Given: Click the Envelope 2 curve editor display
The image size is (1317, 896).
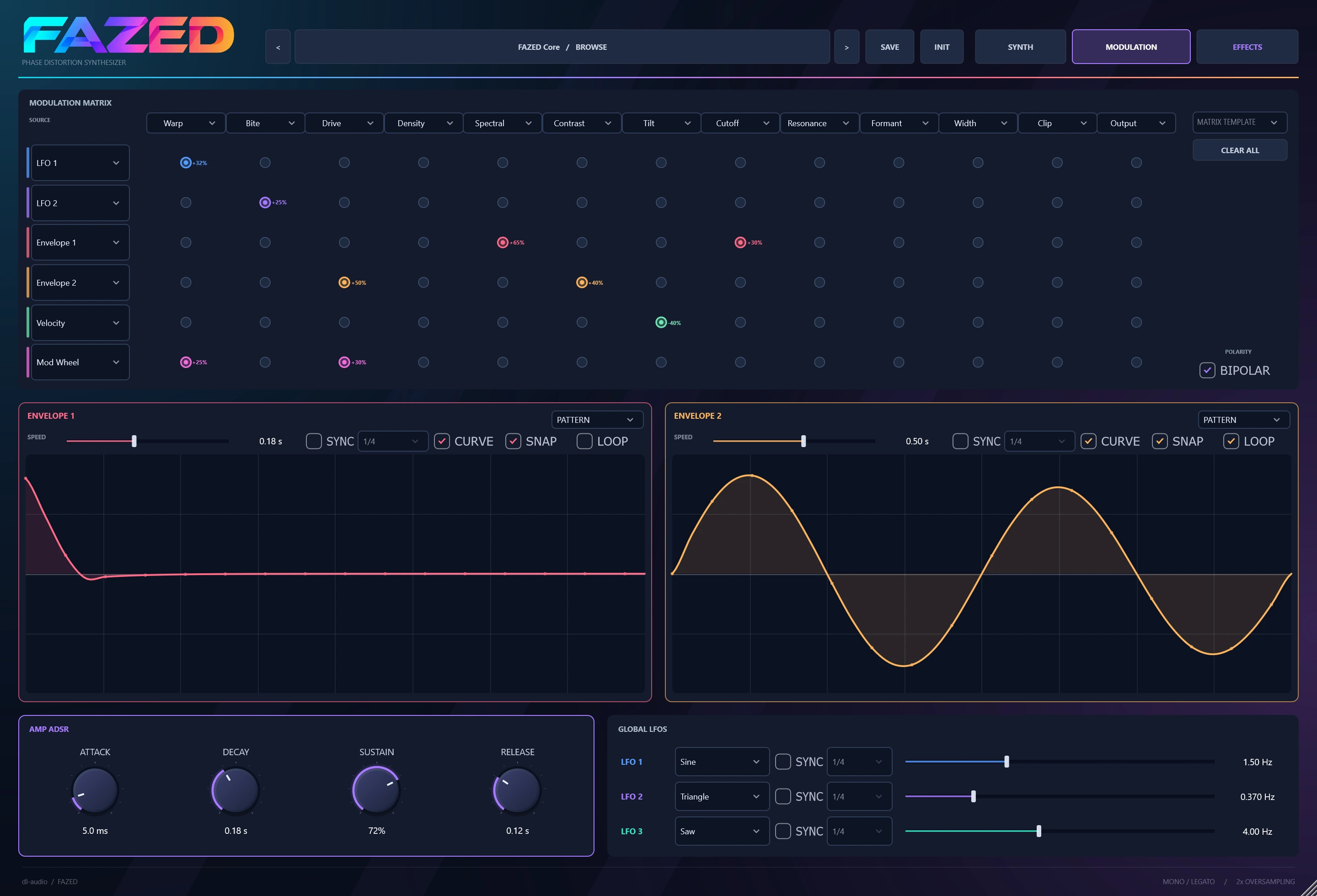Looking at the screenshot, I should tap(981, 573).
